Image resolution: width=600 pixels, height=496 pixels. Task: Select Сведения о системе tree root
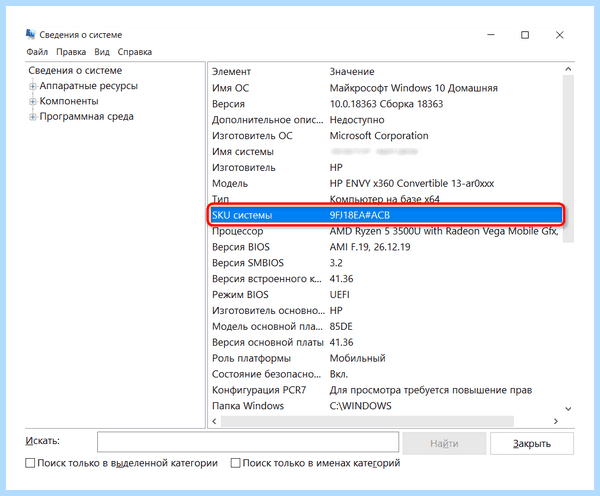coord(75,70)
